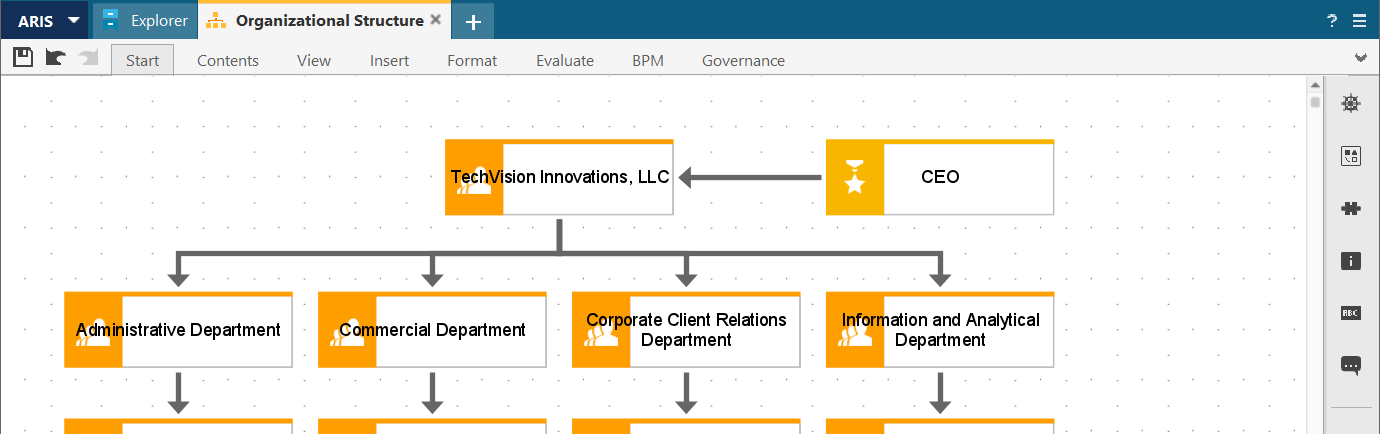The width and height of the screenshot is (1380, 434).
Task: Open the Start ribbon tab
Action: coord(143,60)
